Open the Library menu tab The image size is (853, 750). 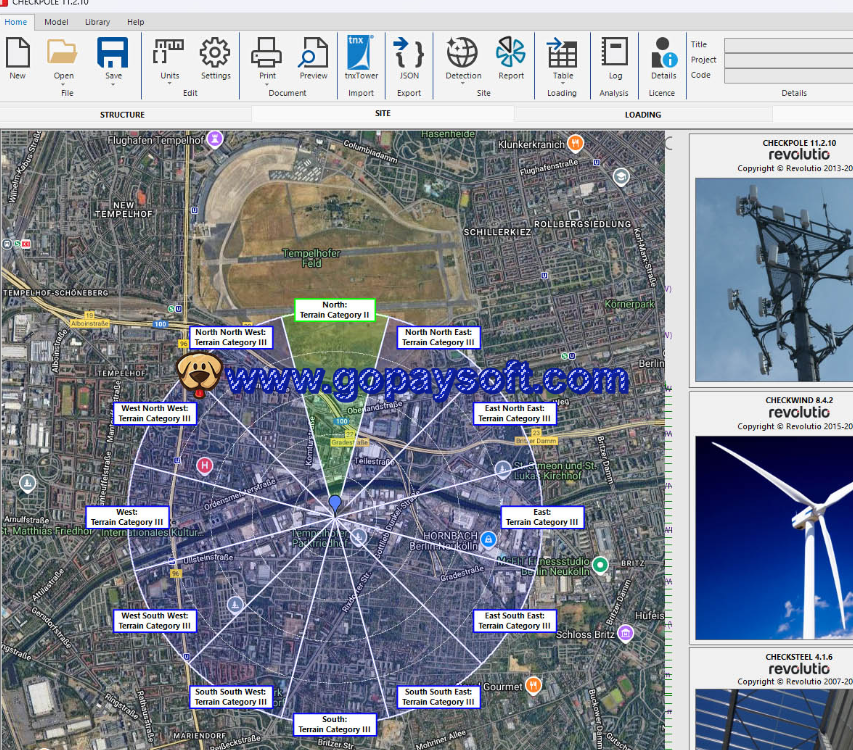click(x=98, y=21)
